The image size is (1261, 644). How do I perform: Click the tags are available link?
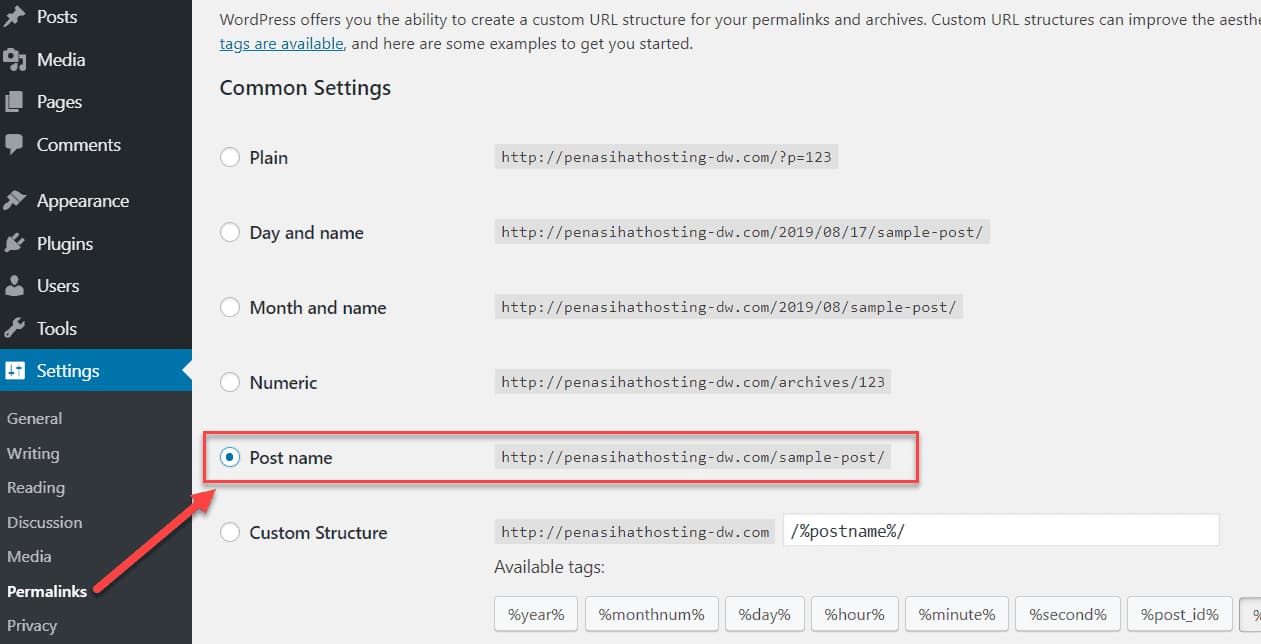click(x=281, y=43)
